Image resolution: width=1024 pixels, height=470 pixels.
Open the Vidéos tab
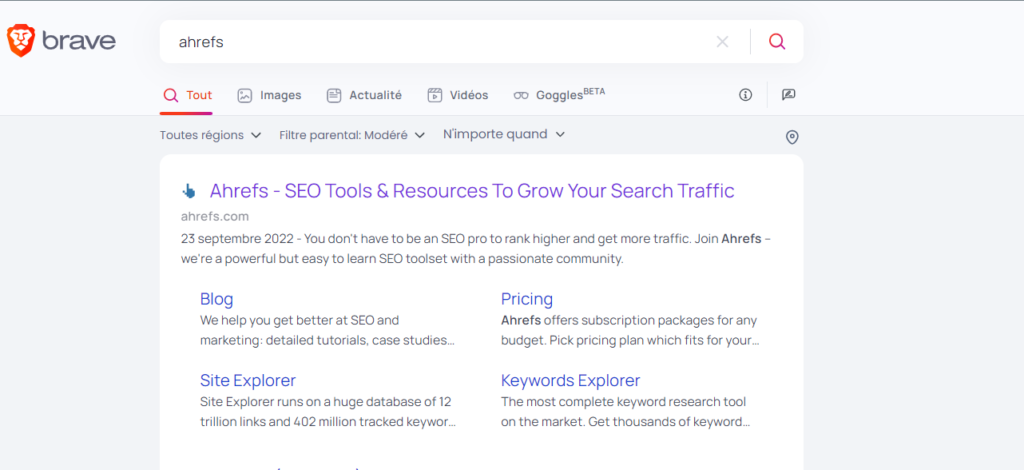[458, 95]
